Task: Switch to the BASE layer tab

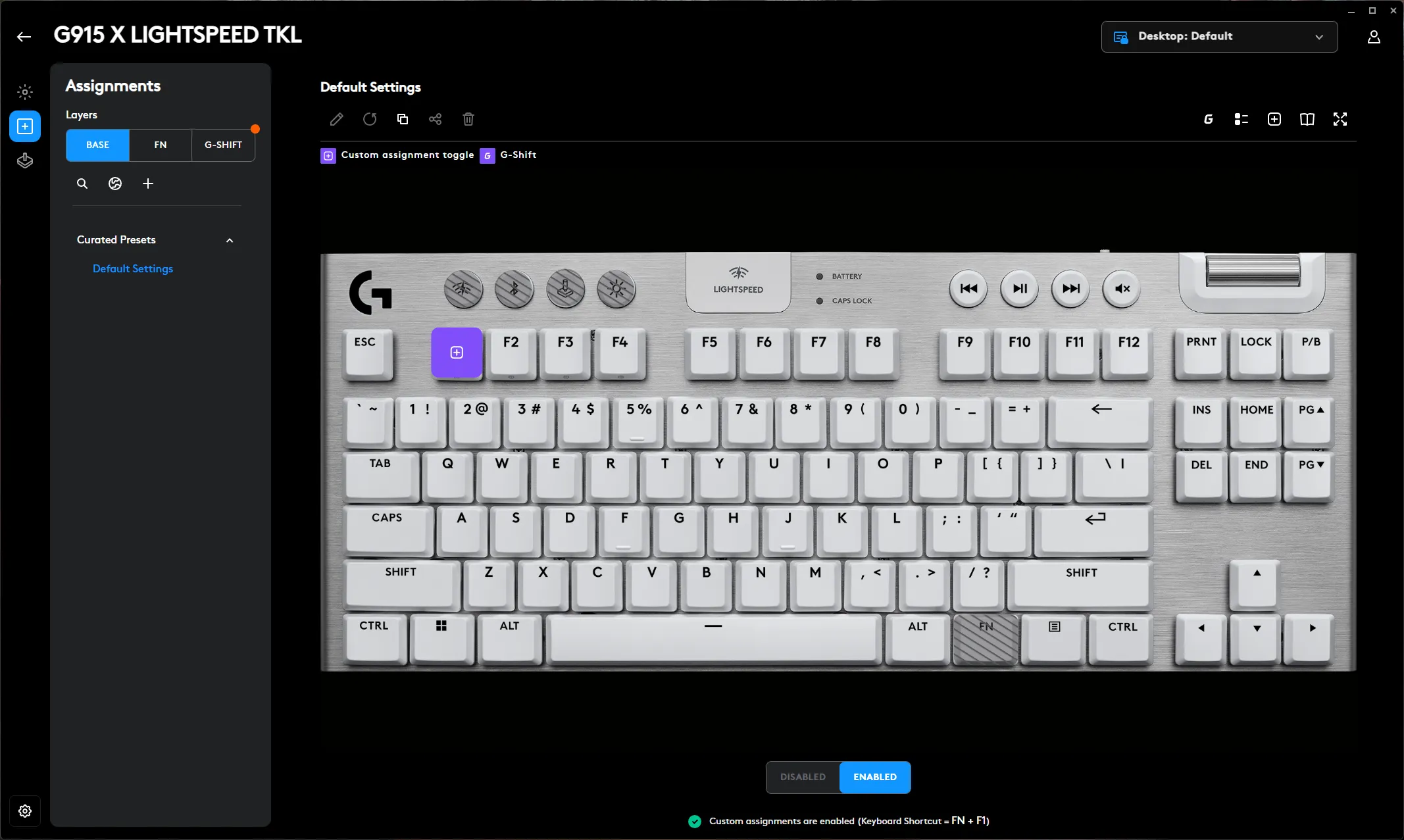Action: [x=97, y=145]
